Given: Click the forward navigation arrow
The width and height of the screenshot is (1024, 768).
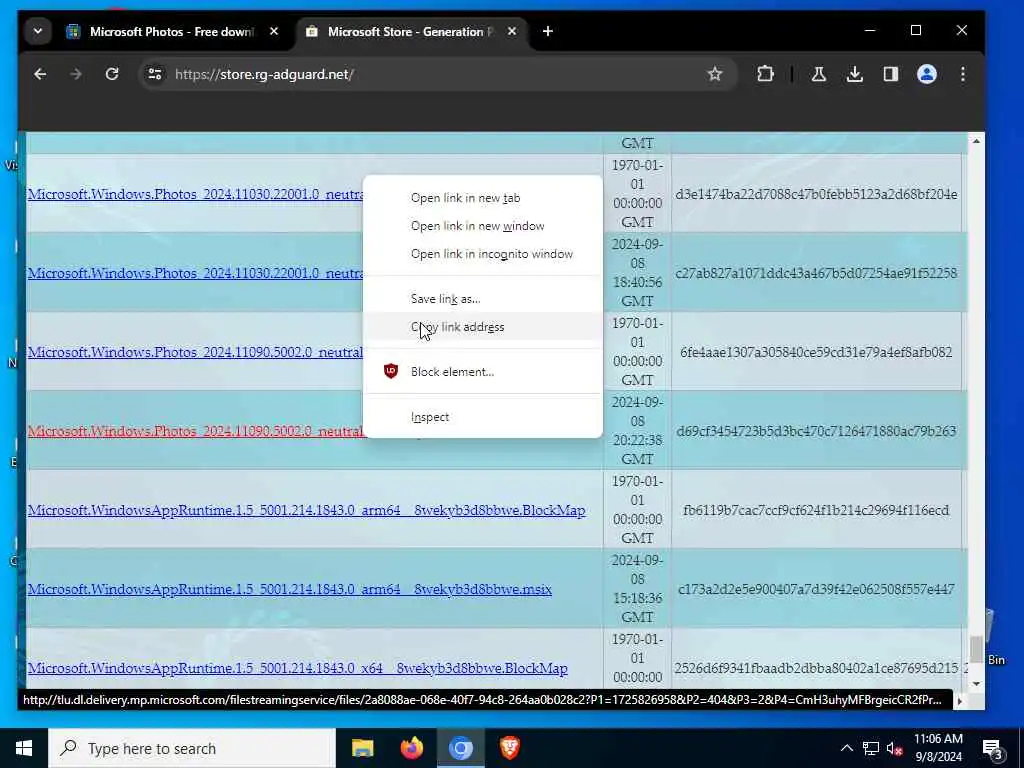Looking at the screenshot, I should pyautogui.click(x=76, y=74).
